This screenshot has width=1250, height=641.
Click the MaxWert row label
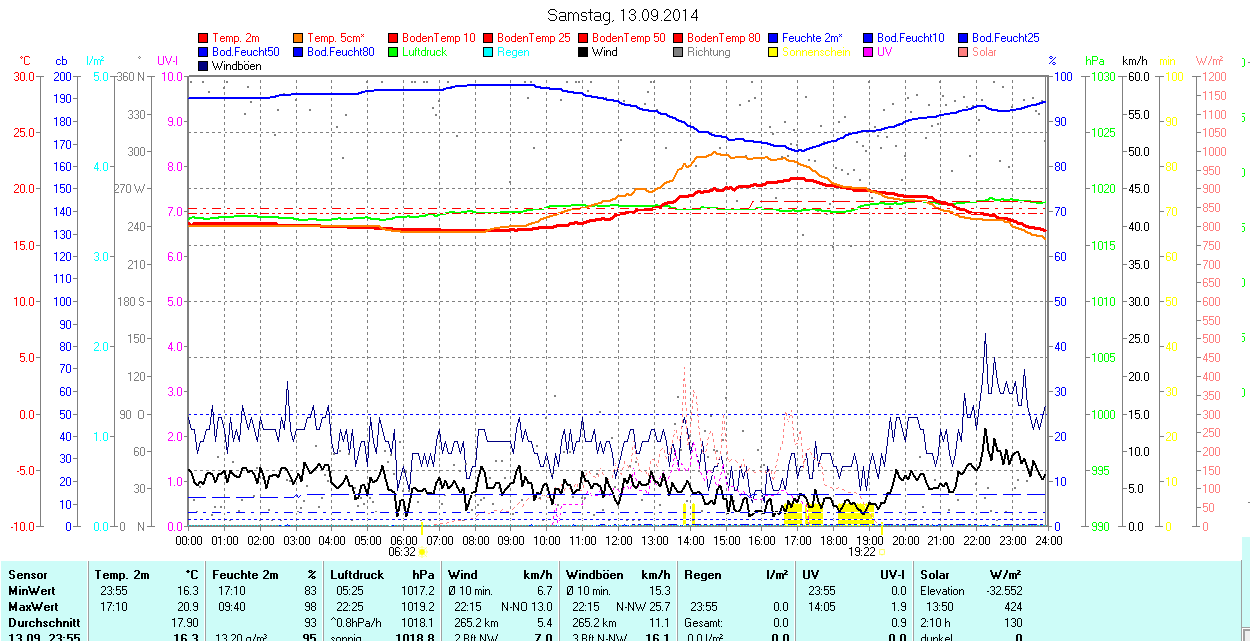pyautogui.click(x=33, y=607)
